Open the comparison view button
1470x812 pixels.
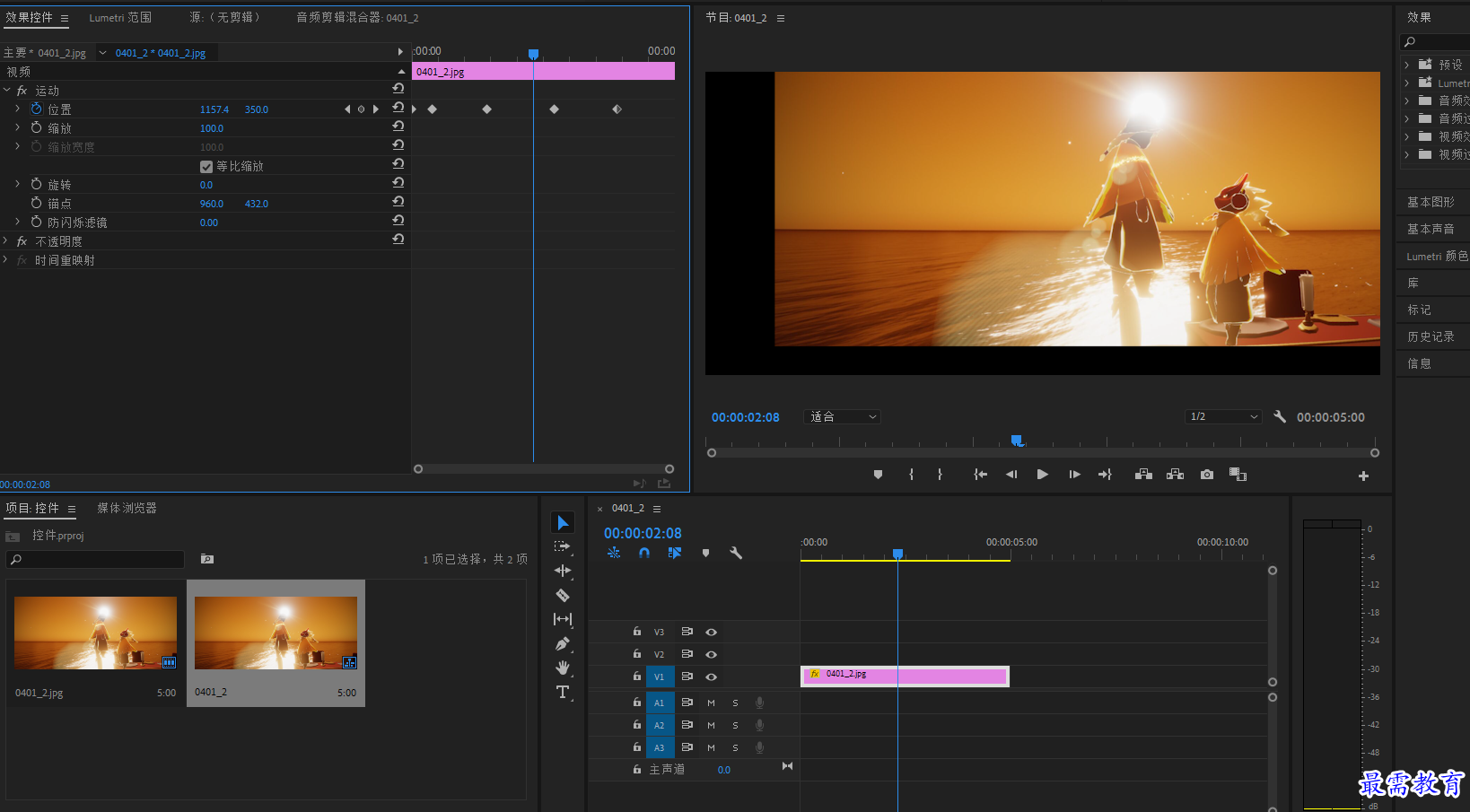(x=1238, y=475)
